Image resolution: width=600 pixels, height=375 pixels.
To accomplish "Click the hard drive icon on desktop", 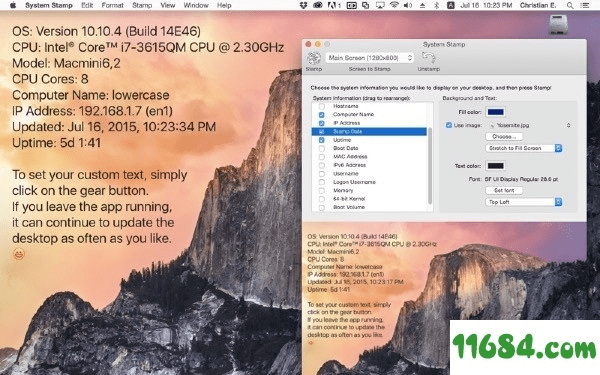I will click(558, 24).
